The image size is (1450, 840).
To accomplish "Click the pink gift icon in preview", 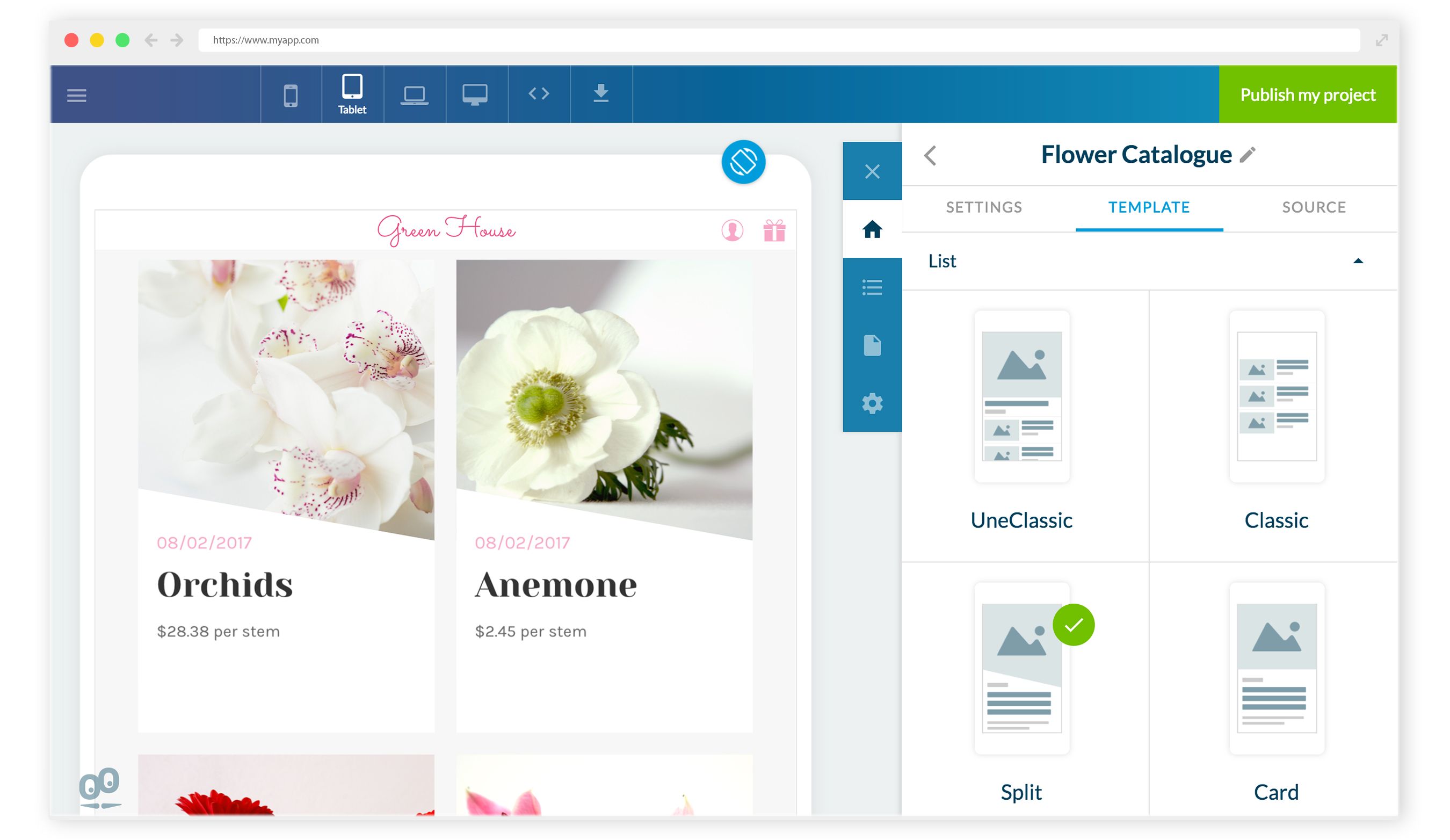I will point(774,231).
